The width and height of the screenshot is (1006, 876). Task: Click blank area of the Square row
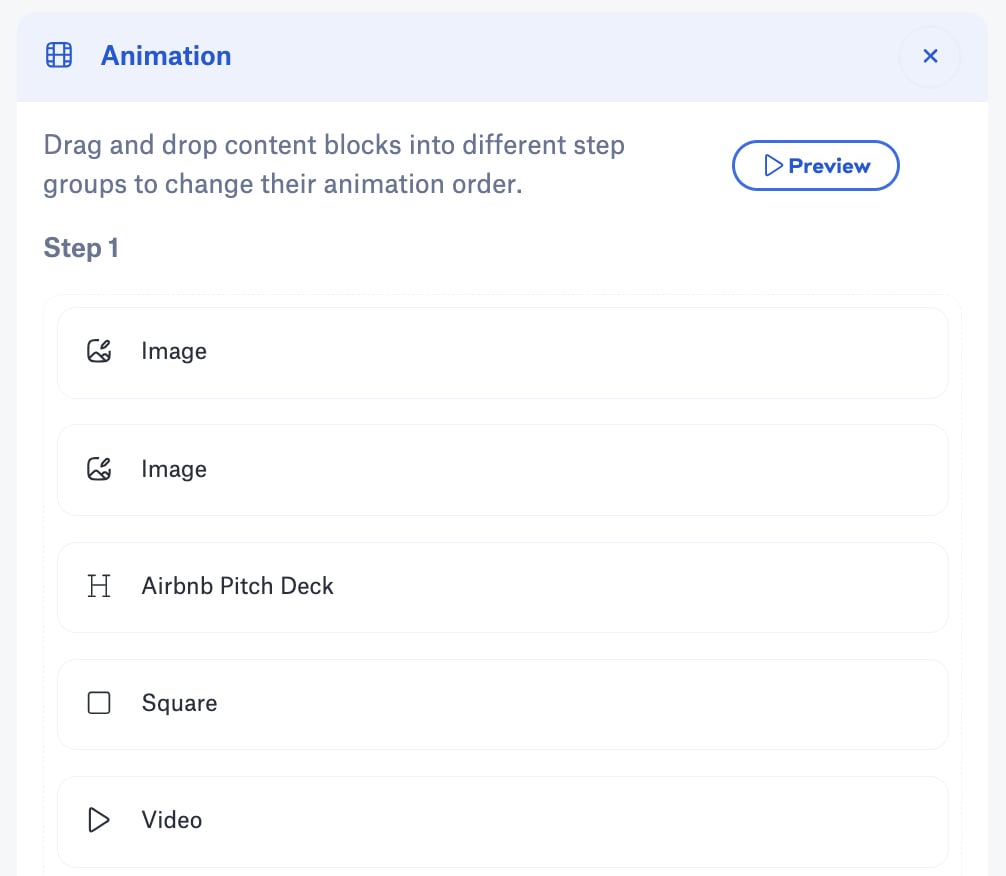pos(600,704)
